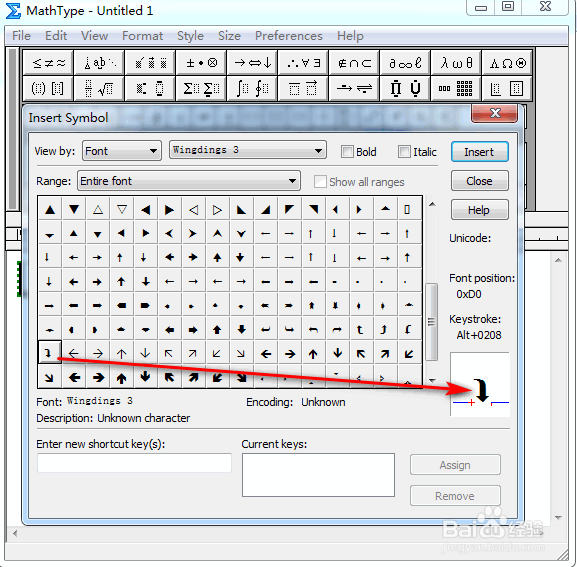
Task: Open the lowercase Greek palette (λωθ)
Action: 456,63
